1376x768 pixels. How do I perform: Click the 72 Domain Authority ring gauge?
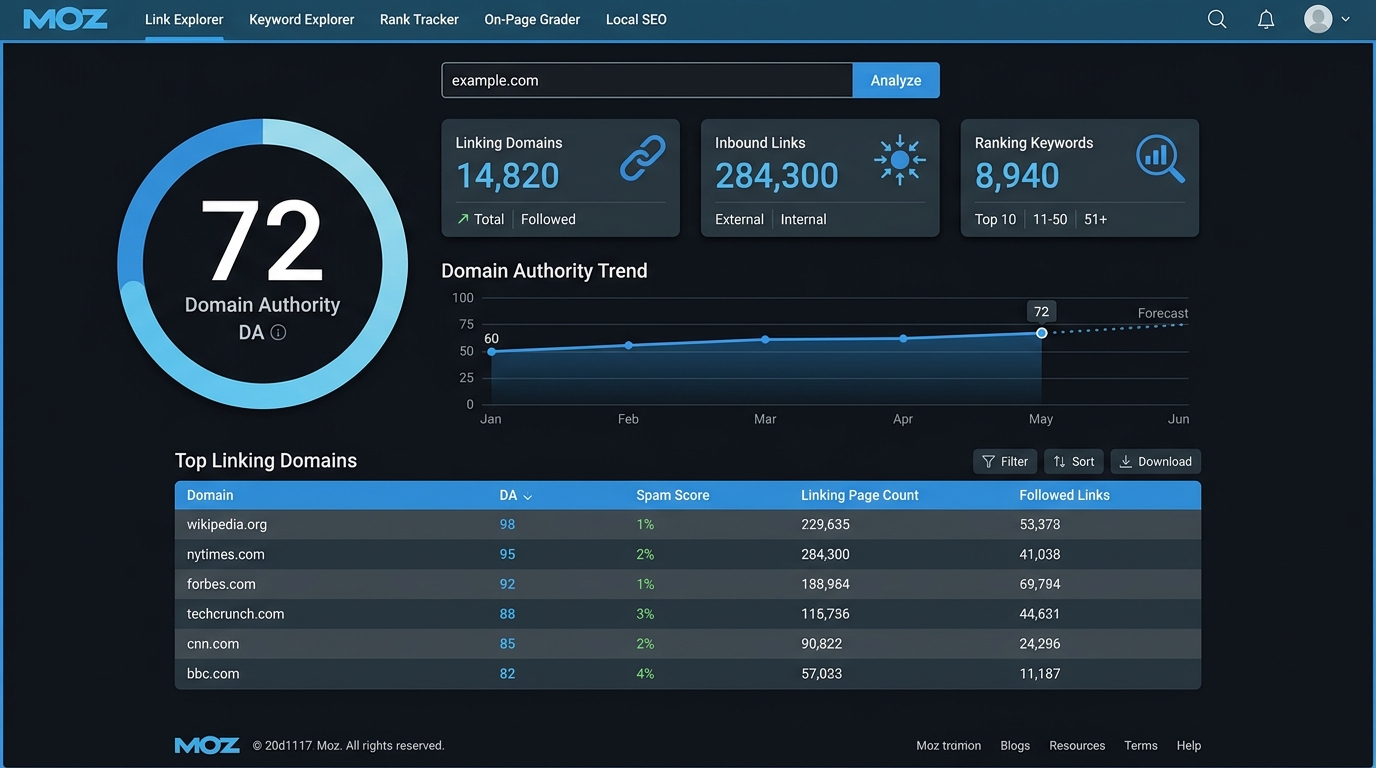tap(263, 264)
